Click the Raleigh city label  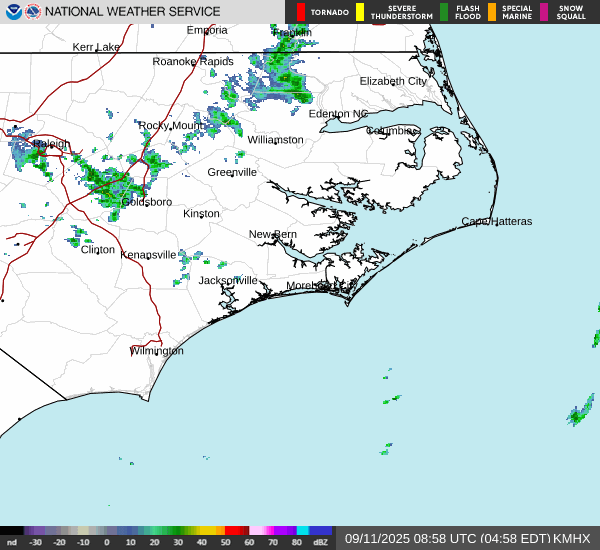(x=52, y=144)
